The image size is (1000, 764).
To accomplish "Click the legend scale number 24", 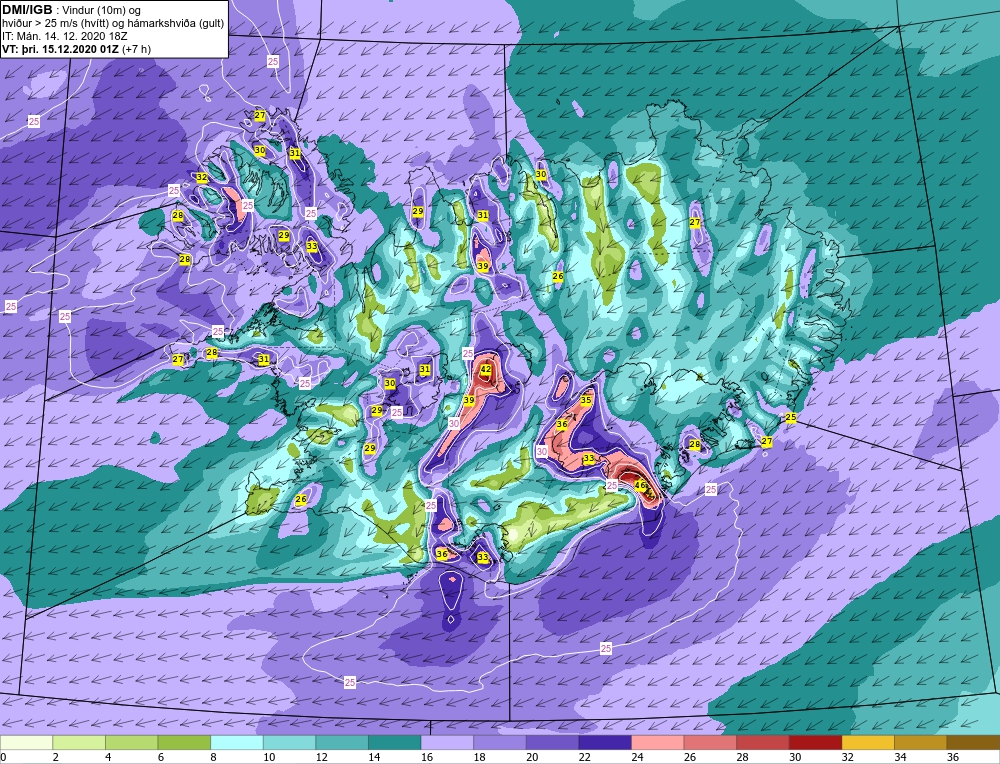I will [637, 757].
